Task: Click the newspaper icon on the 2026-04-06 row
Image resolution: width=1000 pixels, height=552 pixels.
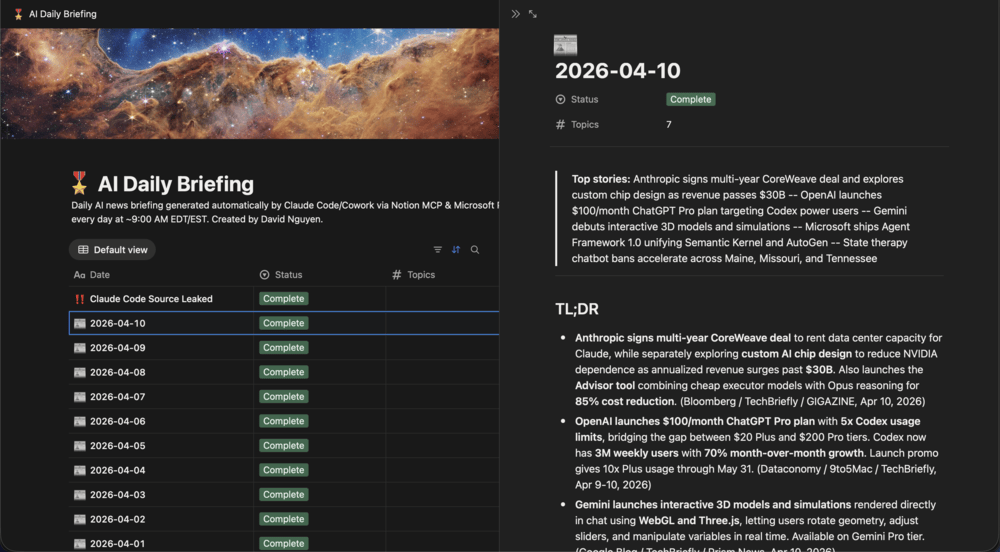Action: pyautogui.click(x=80, y=421)
